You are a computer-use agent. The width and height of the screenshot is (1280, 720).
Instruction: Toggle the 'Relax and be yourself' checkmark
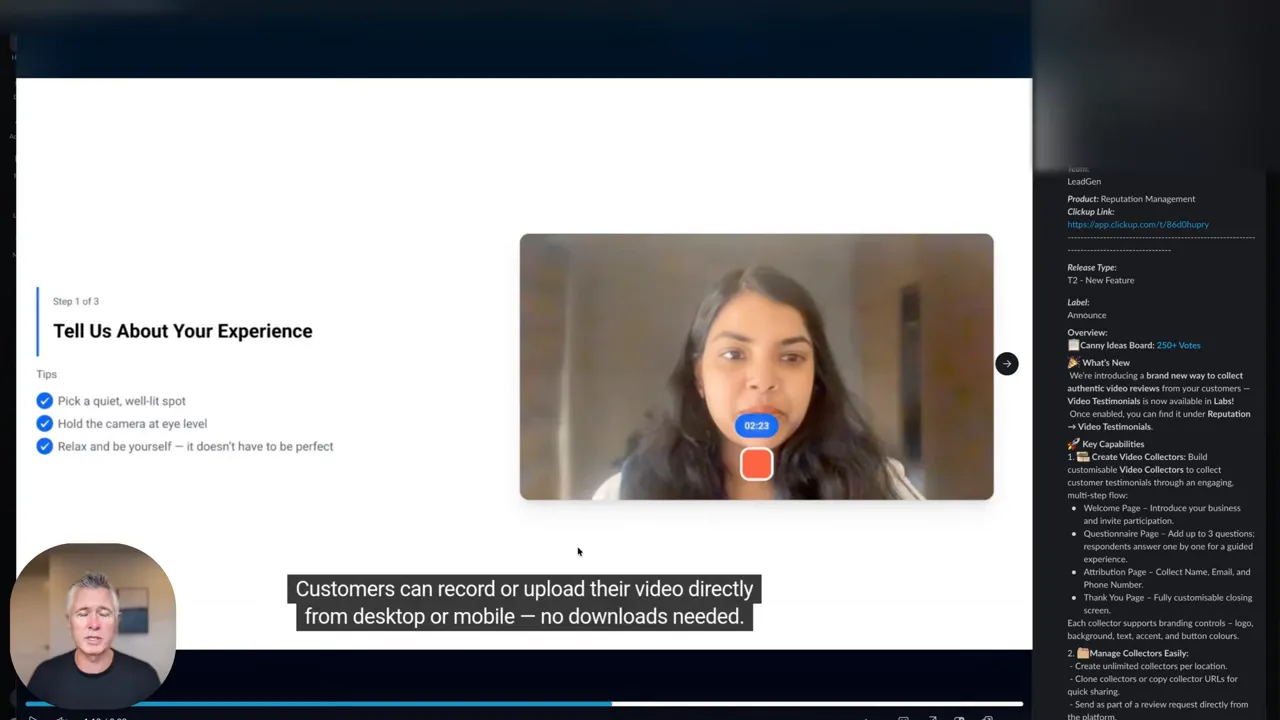pos(44,446)
